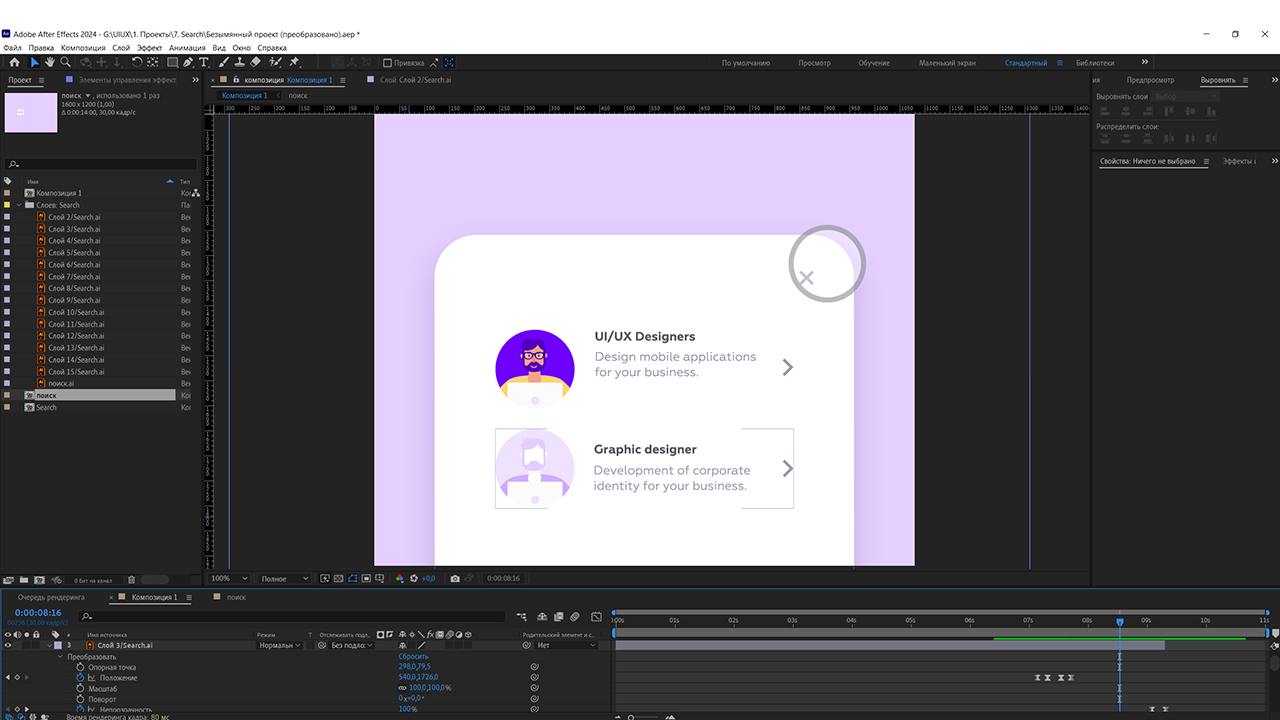Open the Файл menu
This screenshot has height=720, width=1280.
coord(12,48)
